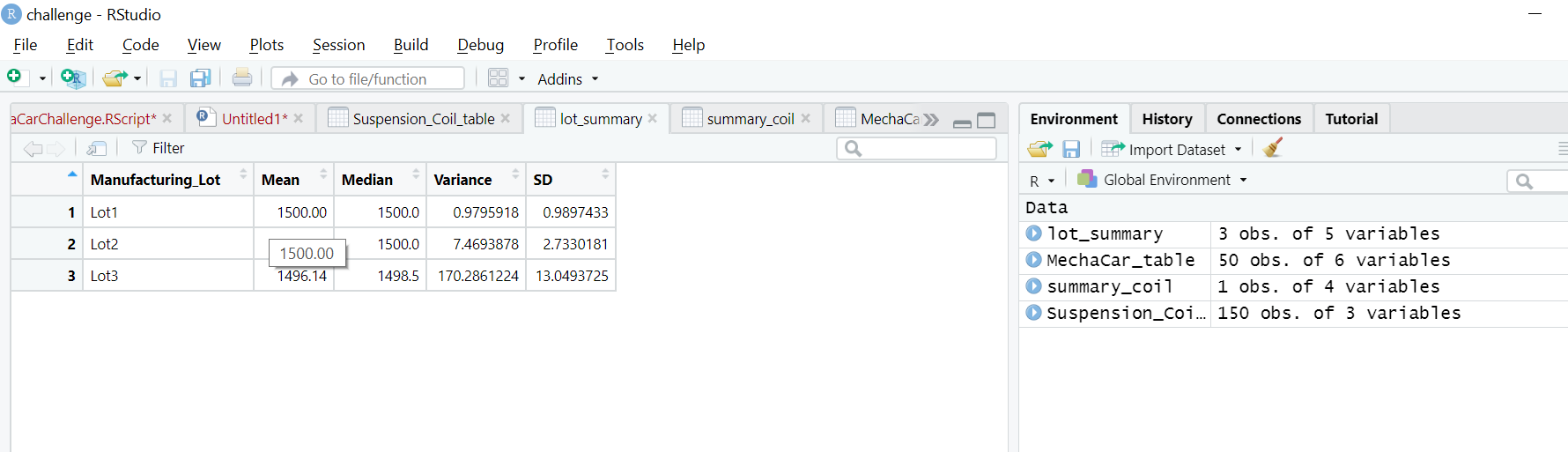The height and width of the screenshot is (452, 1568).
Task: Click the back navigation arrow in viewer
Action: pos(33,149)
